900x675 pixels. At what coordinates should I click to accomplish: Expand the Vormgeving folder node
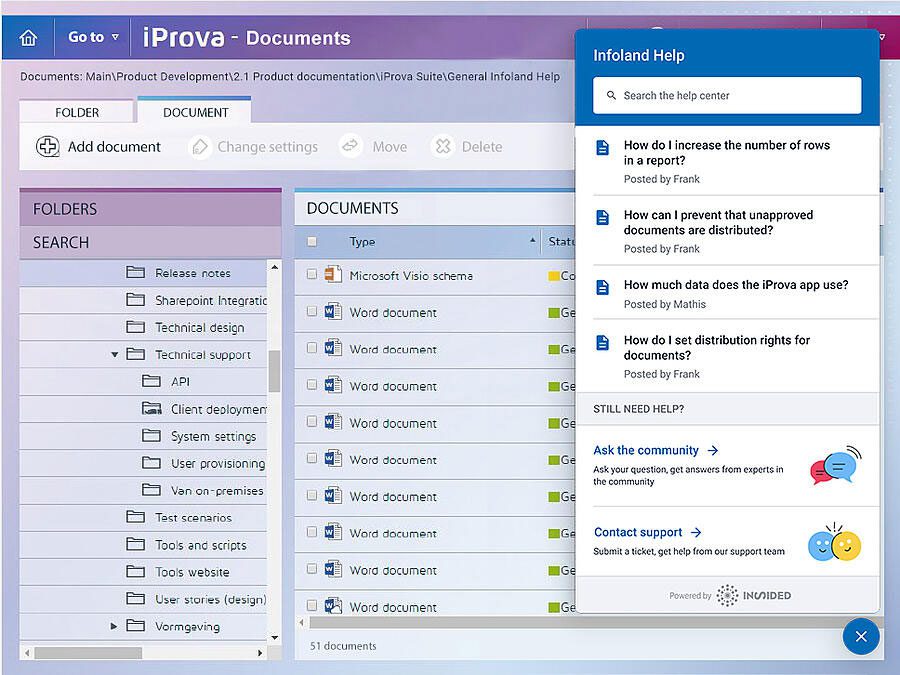coord(115,627)
